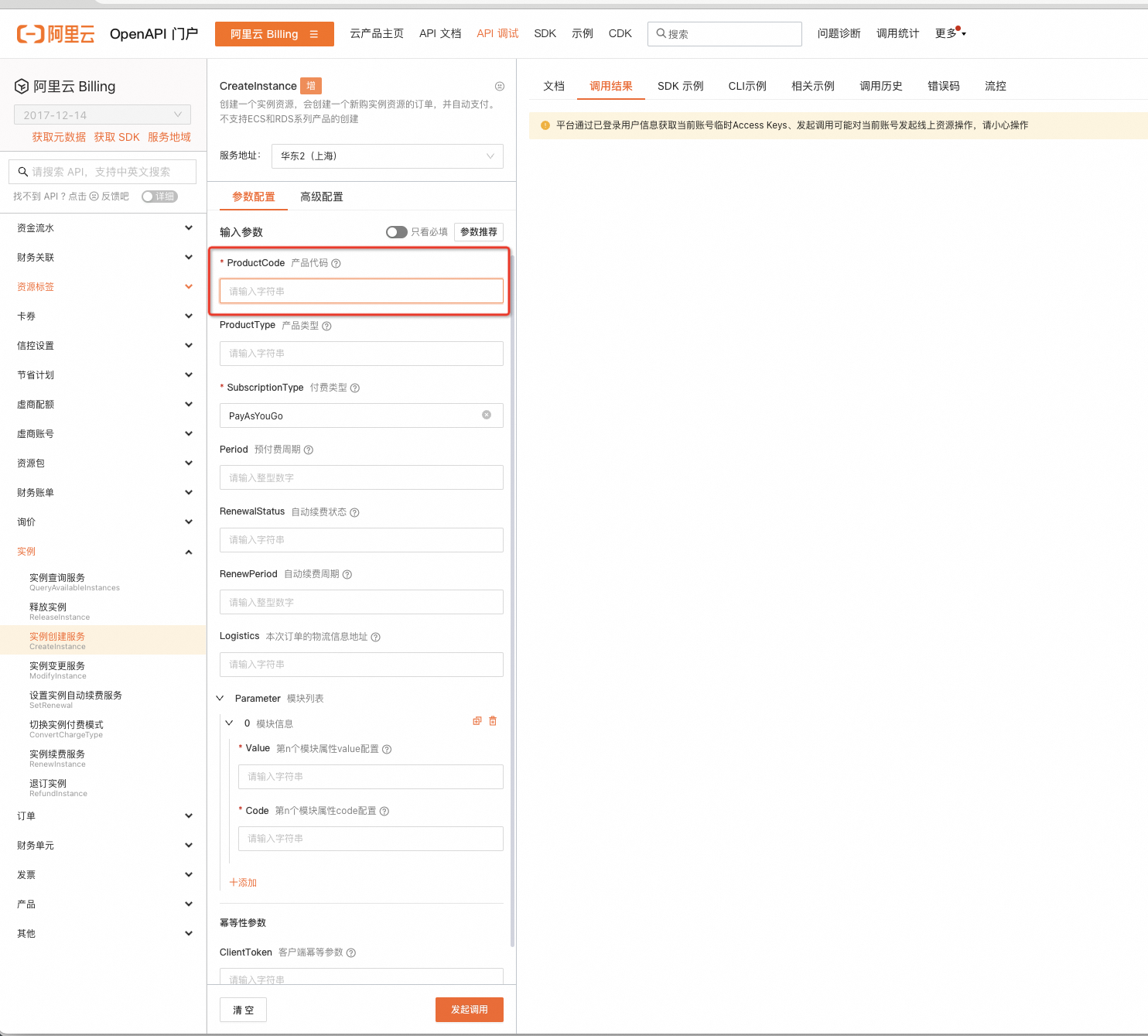
Task: Click the Period input field
Action: click(x=361, y=477)
